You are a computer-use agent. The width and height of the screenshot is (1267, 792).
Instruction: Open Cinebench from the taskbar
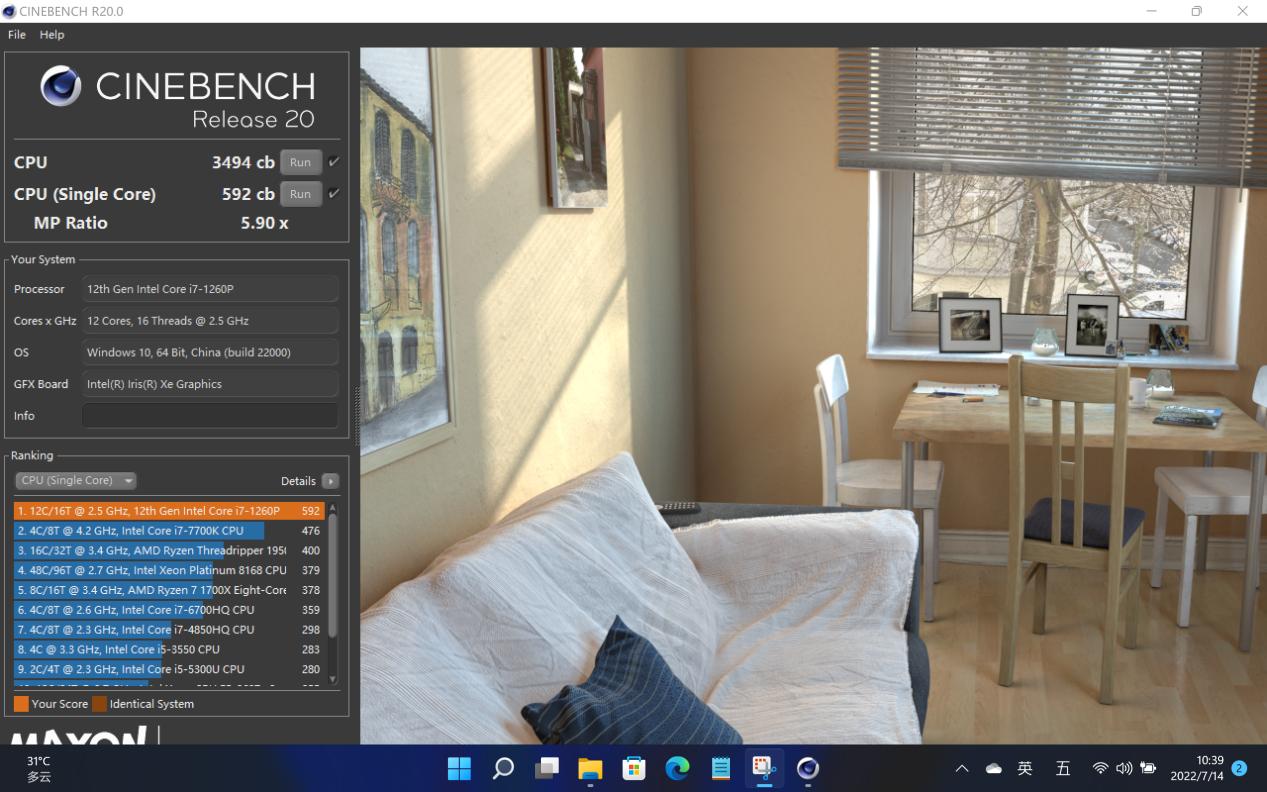(x=808, y=768)
